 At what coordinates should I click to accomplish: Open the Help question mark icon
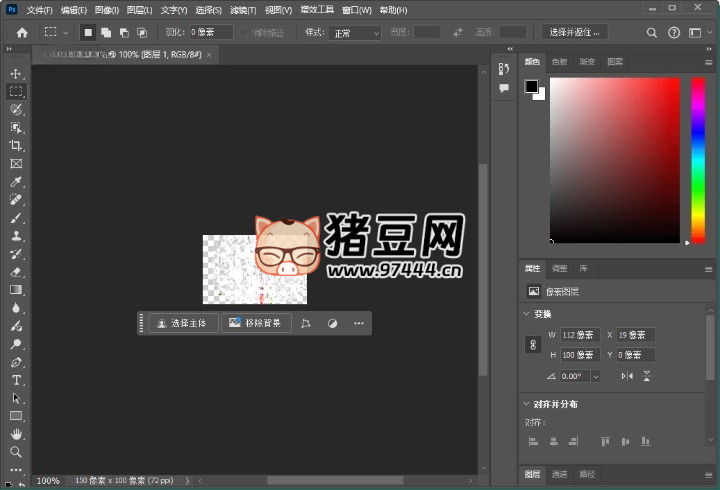point(674,33)
